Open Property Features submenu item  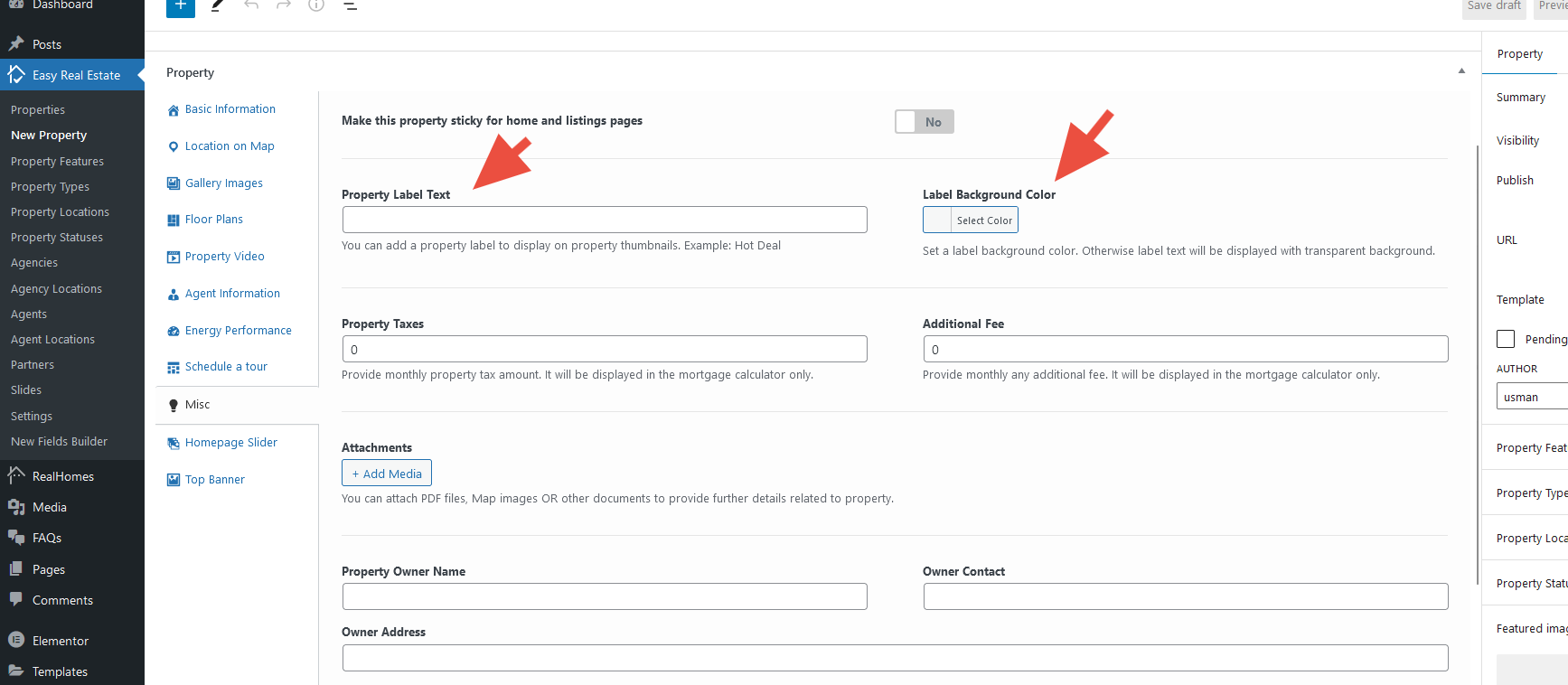point(57,162)
